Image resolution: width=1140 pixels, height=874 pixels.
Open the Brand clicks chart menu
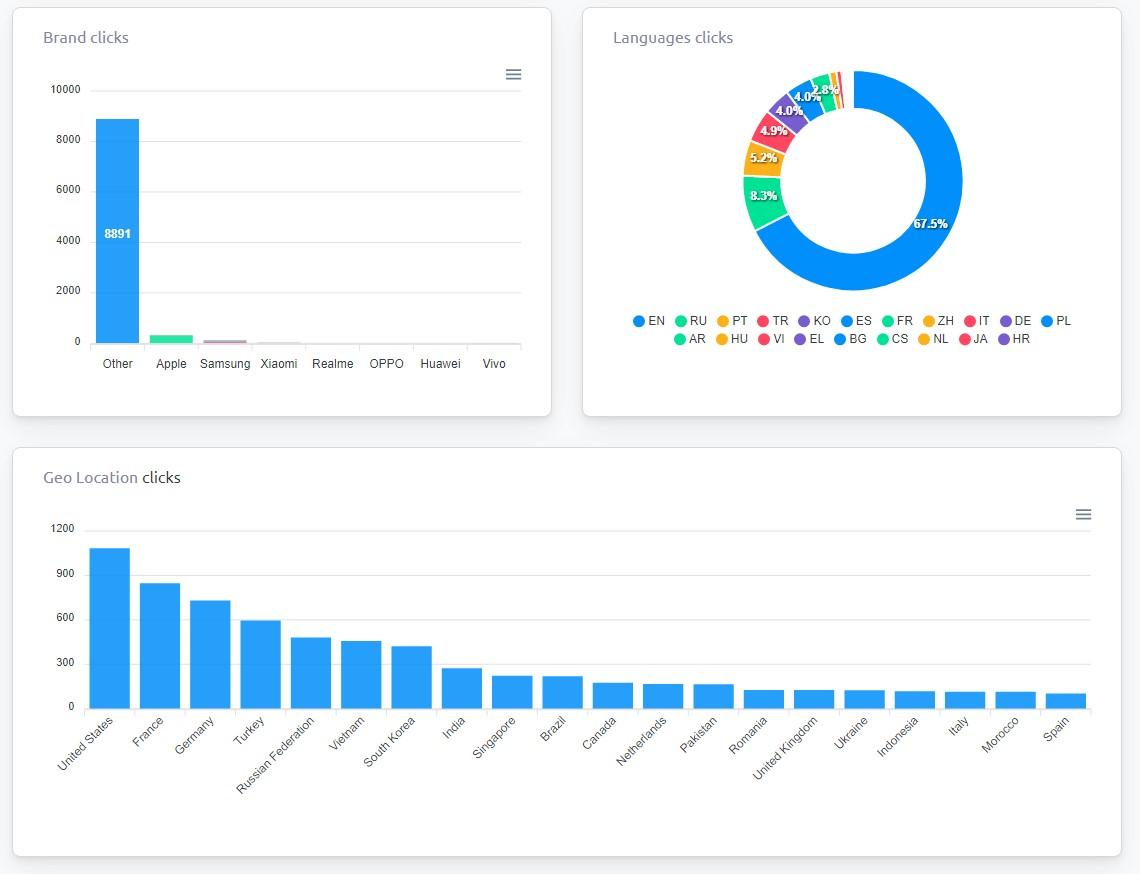tap(513, 74)
